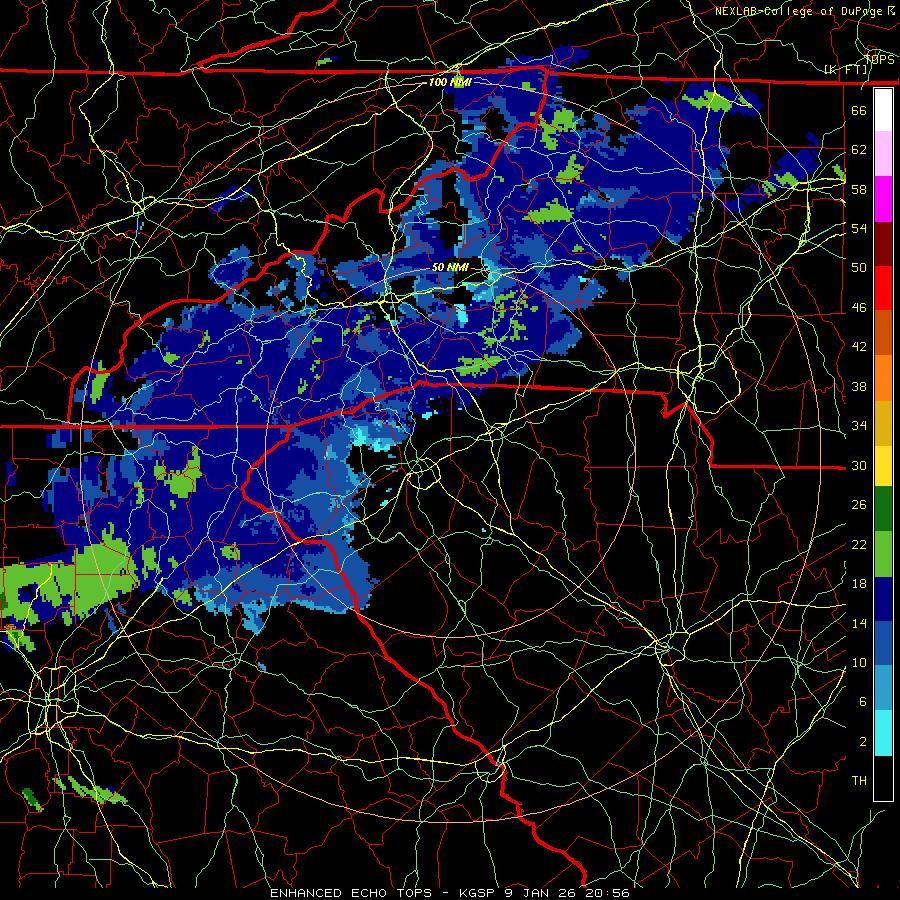This screenshot has width=900, height=900.
Task: Click the legend value 54
Action: [x=859, y=228]
